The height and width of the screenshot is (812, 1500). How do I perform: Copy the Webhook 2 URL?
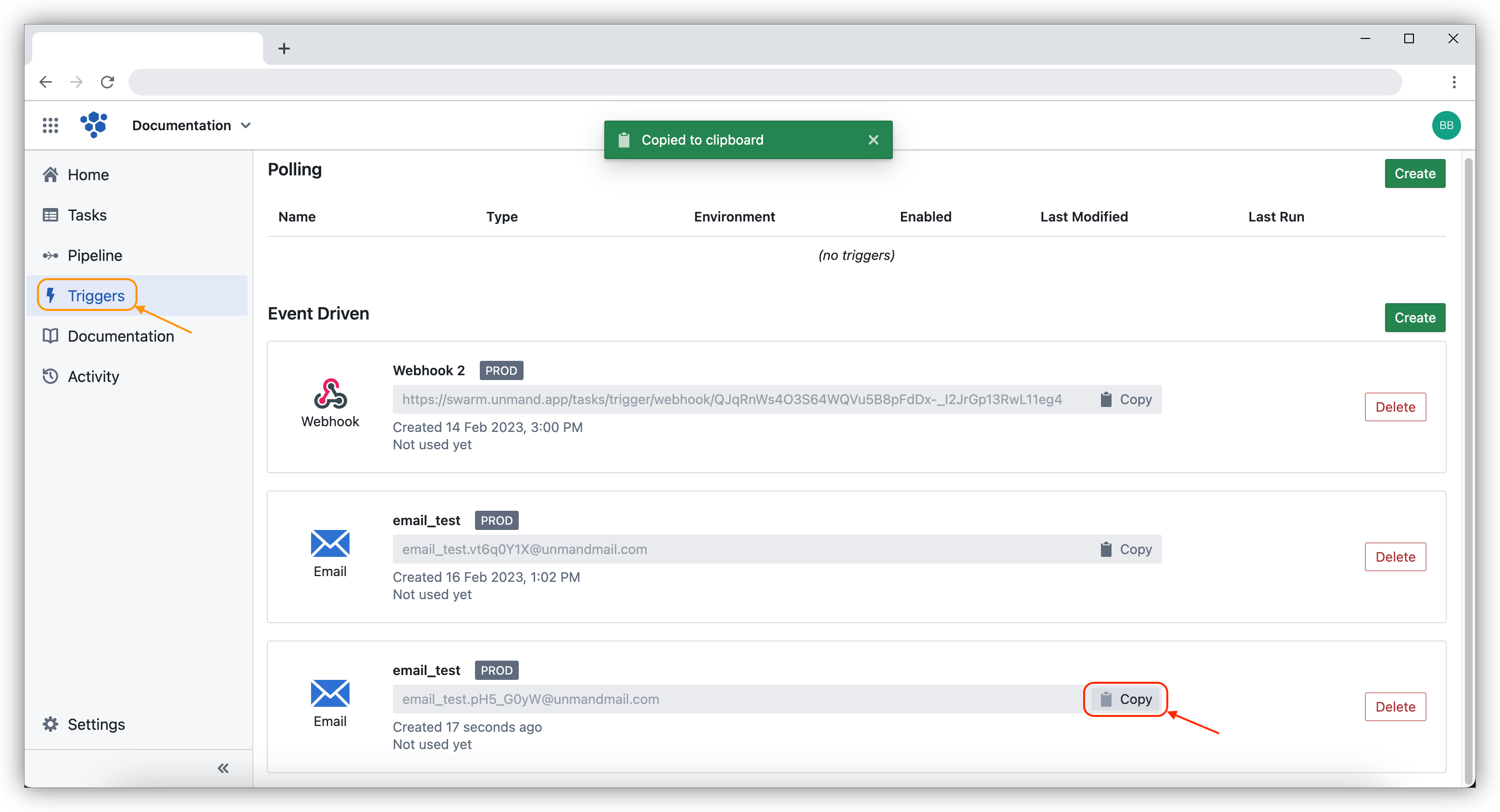pos(1126,399)
